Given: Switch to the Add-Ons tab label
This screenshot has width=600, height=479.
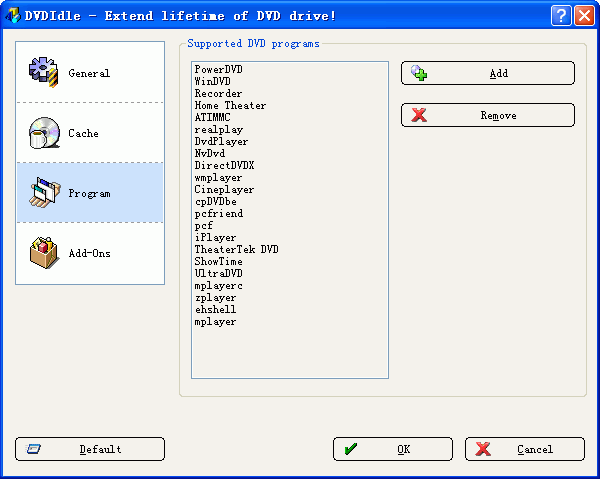Looking at the screenshot, I should tap(89, 253).
